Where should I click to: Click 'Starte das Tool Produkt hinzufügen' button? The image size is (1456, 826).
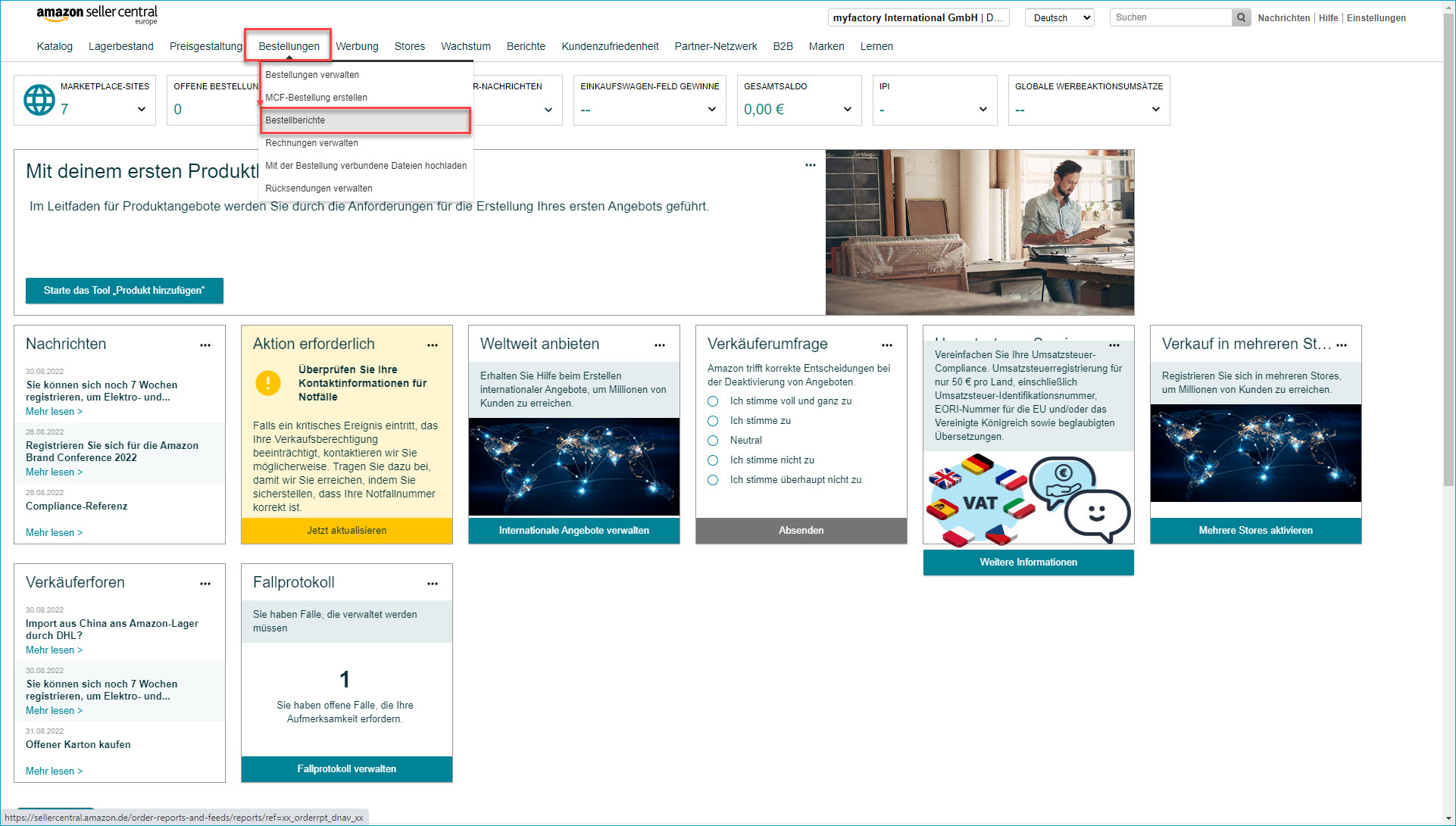pyautogui.click(x=124, y=291)
